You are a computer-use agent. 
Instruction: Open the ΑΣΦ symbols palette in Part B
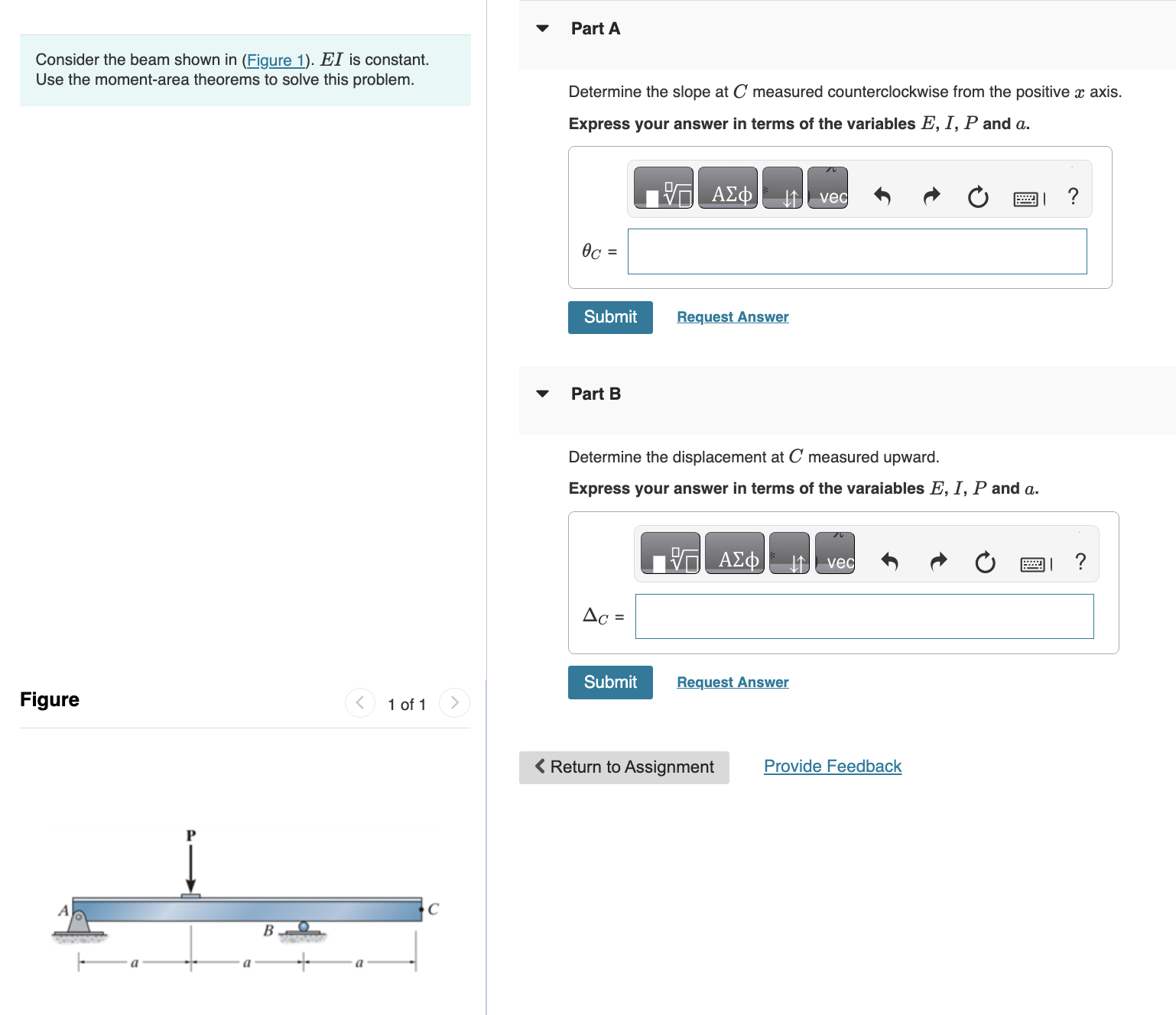coord(734,553)
